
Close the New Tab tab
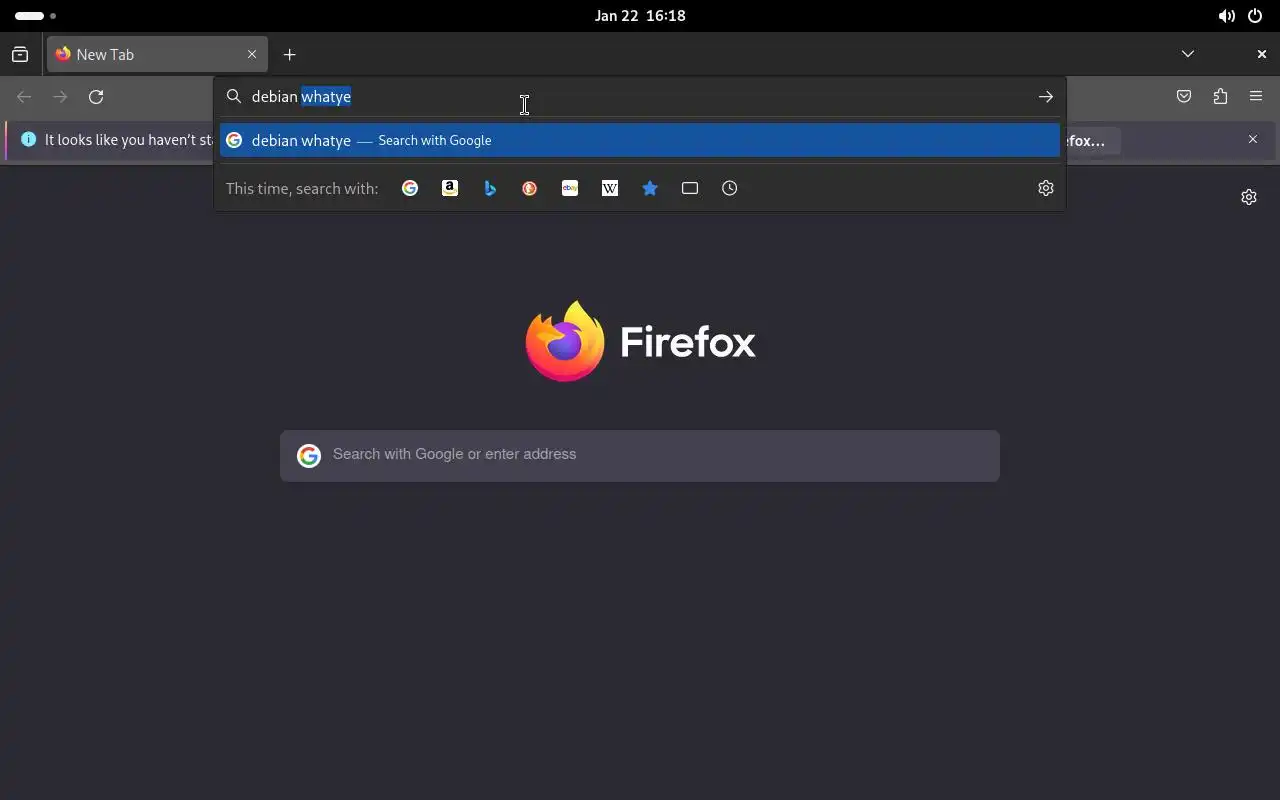(x=252, y=55)
